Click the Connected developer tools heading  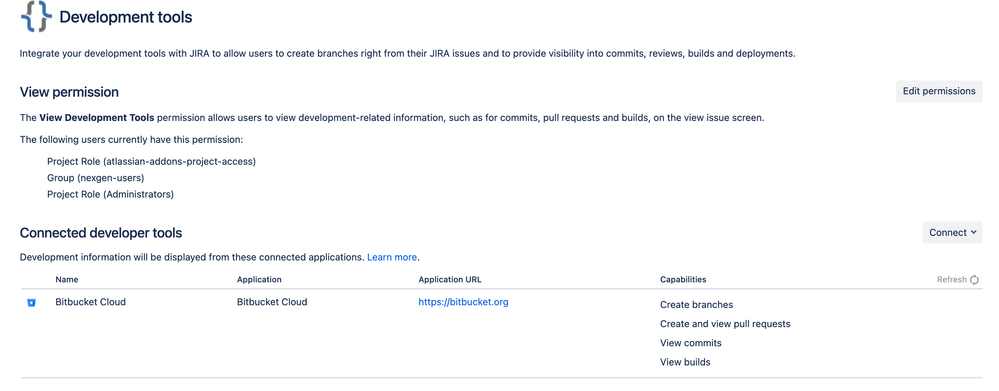[101, 233]
